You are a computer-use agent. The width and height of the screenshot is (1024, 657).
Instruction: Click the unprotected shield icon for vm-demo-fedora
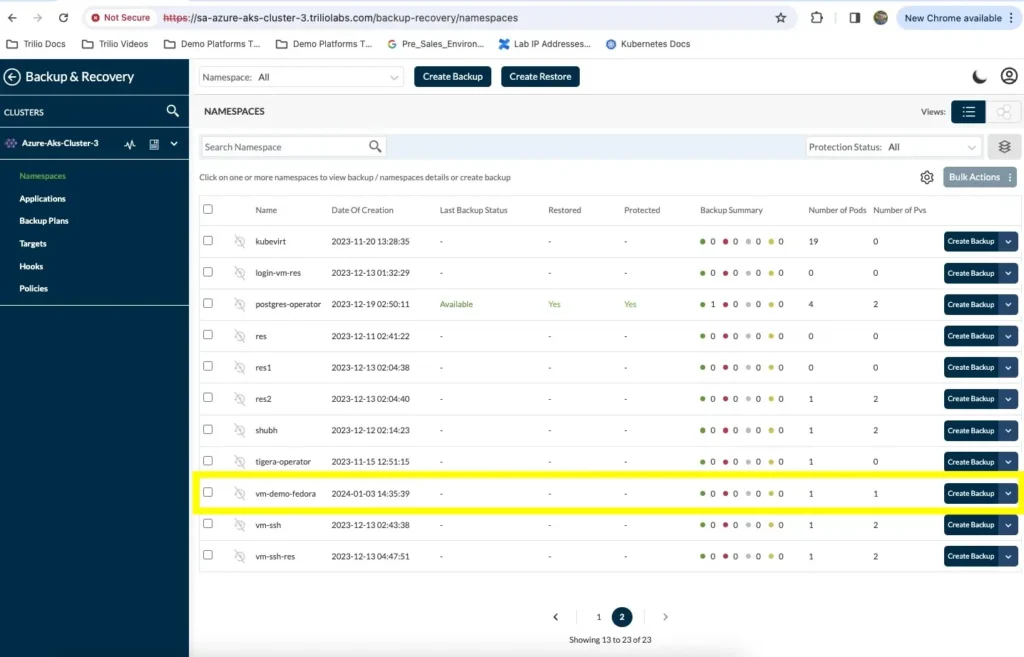240,494
